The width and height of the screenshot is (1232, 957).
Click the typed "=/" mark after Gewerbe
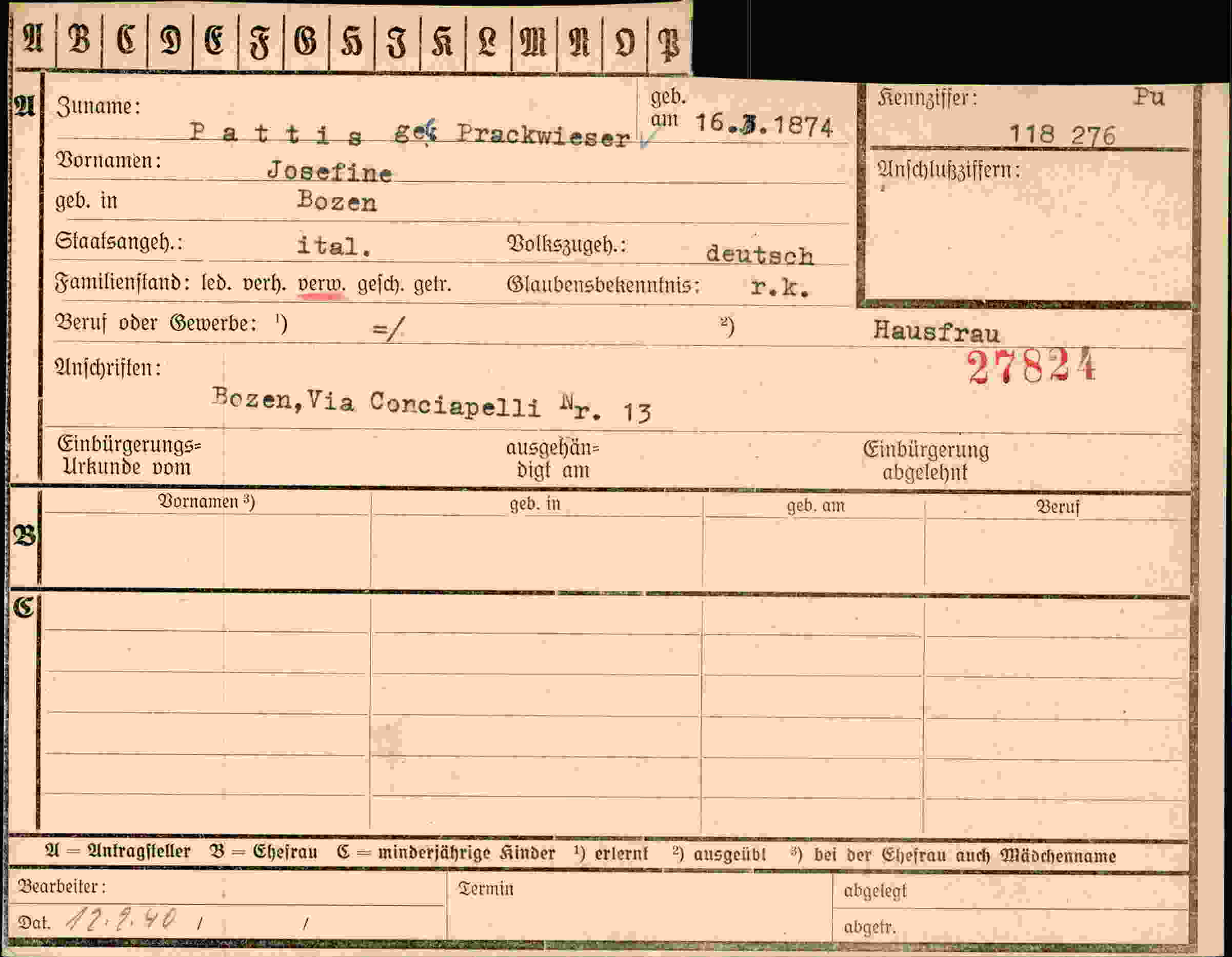(388, 328)
